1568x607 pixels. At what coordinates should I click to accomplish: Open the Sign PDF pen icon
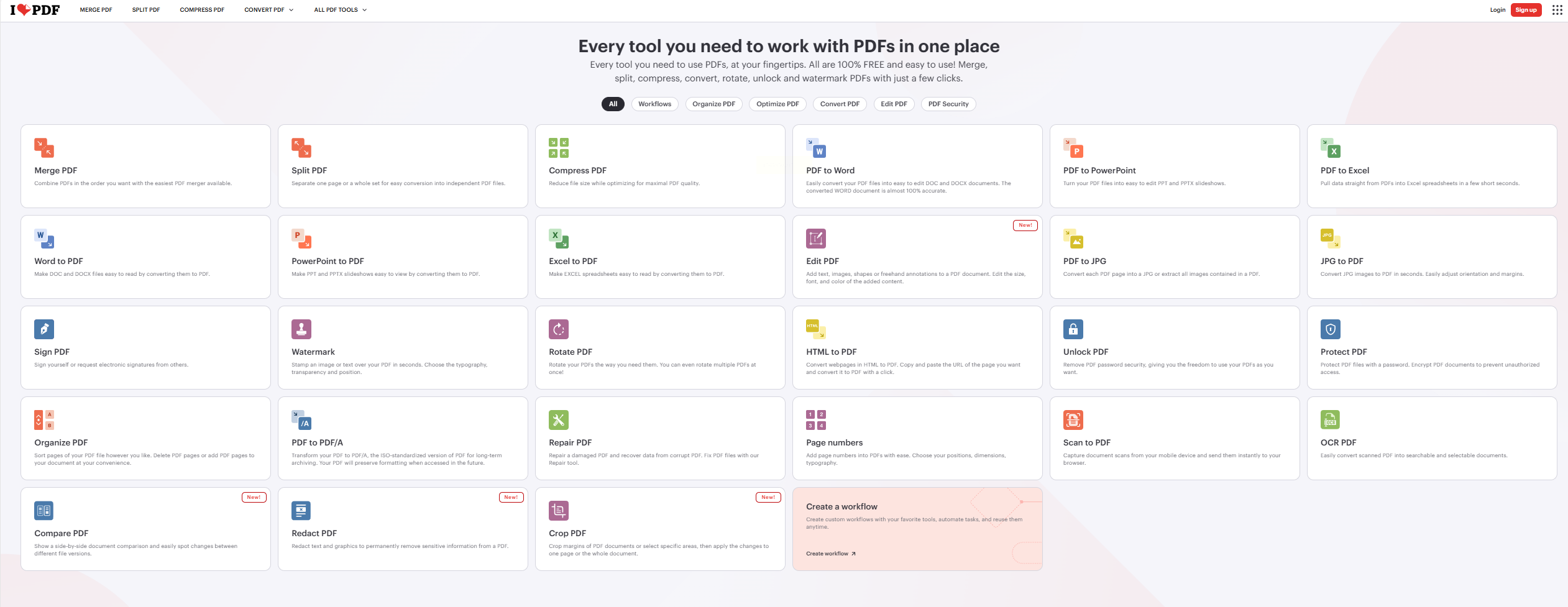coord(44,329)
